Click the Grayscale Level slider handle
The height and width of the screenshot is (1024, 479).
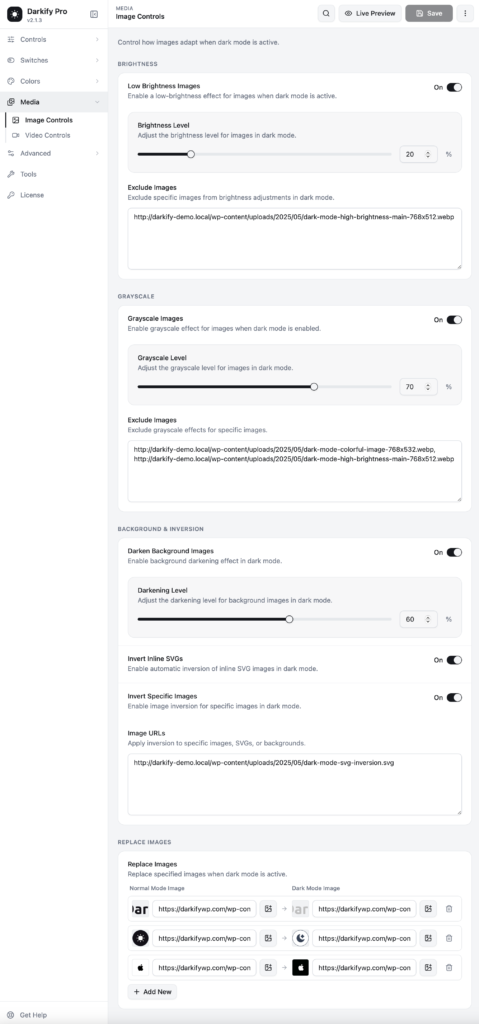click(314, 387)
